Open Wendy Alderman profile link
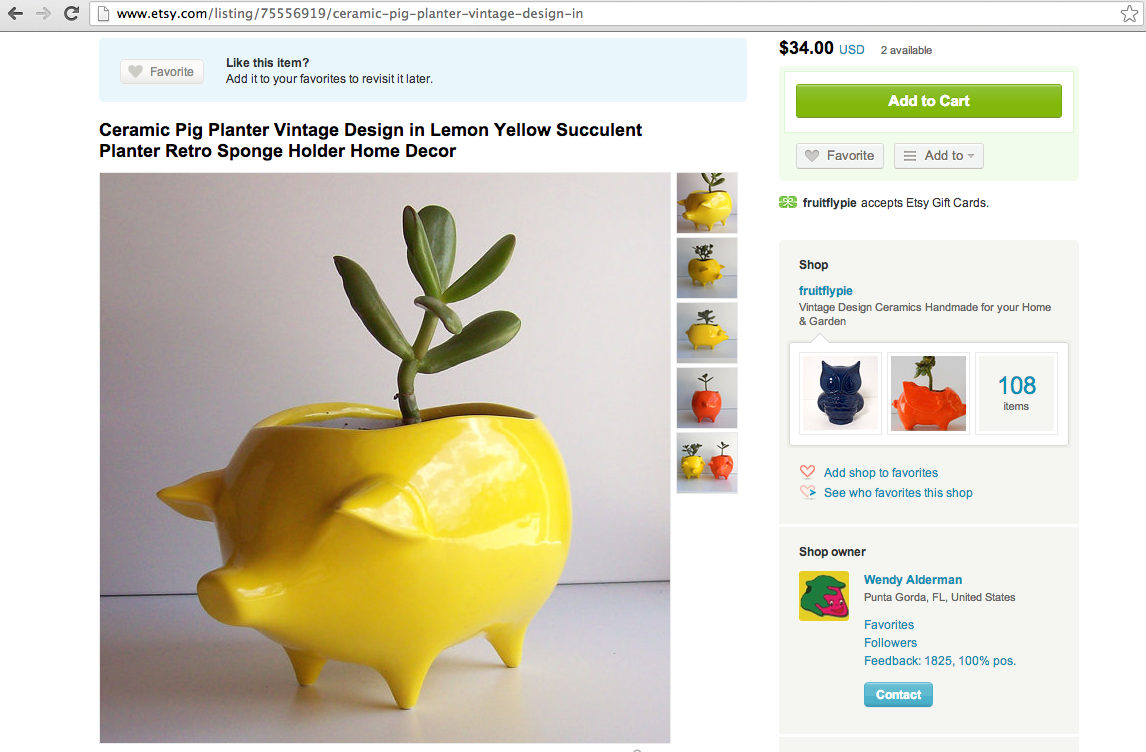 tap(913, 580)
